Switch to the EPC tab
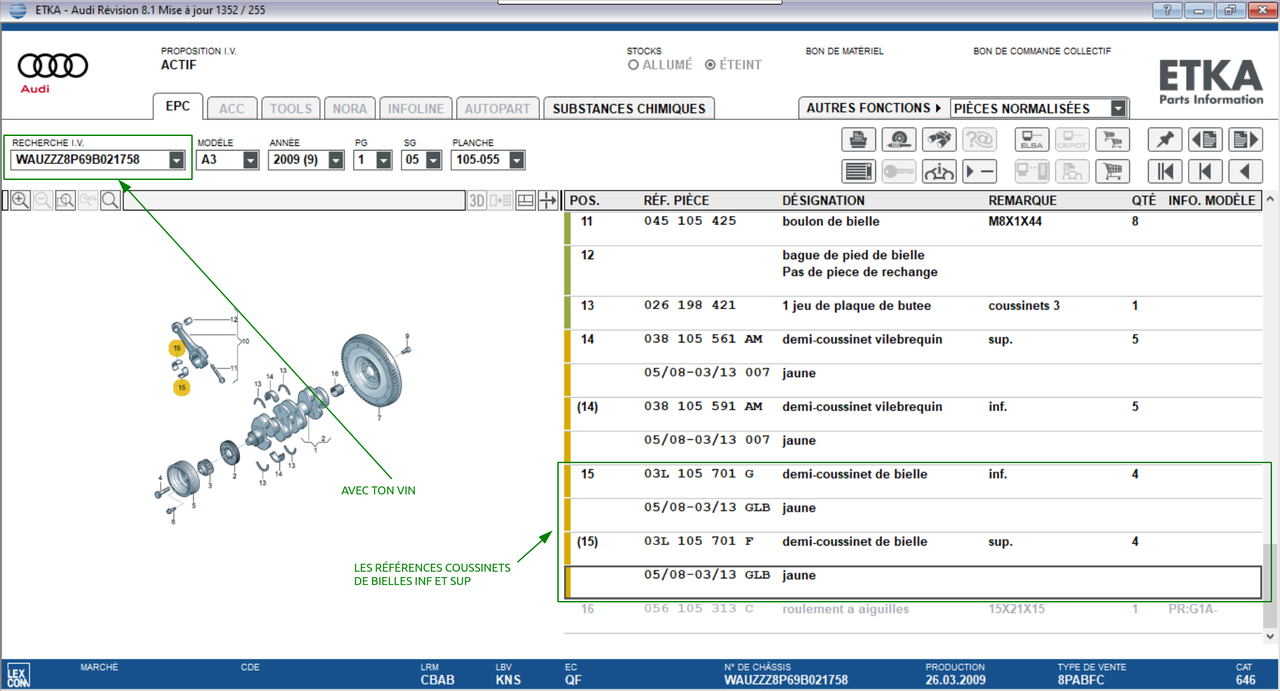Viewport: 1280px width, 691px height. [x=178, y=107]
